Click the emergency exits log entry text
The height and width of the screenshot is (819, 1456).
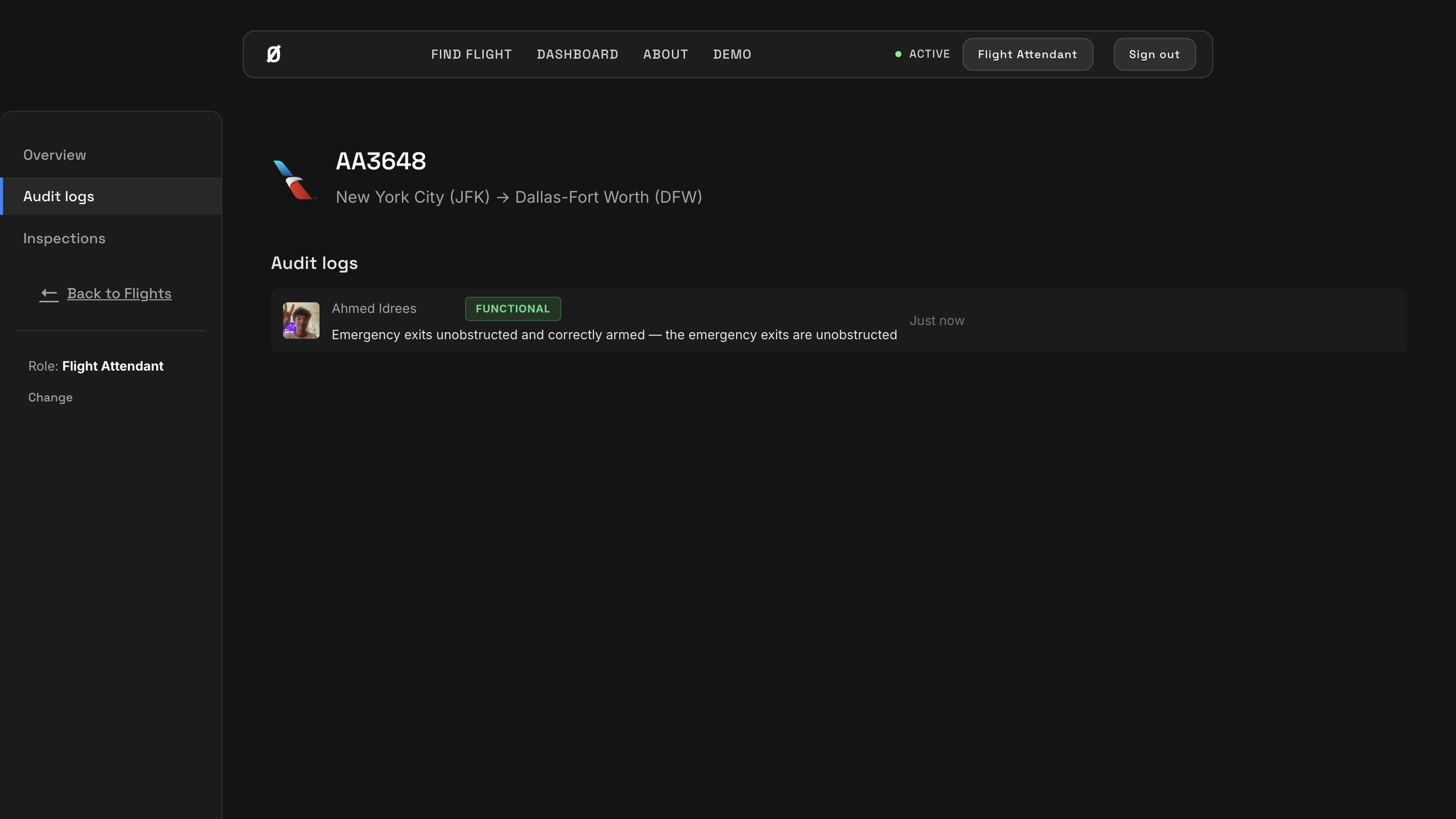tap(614, 335)
